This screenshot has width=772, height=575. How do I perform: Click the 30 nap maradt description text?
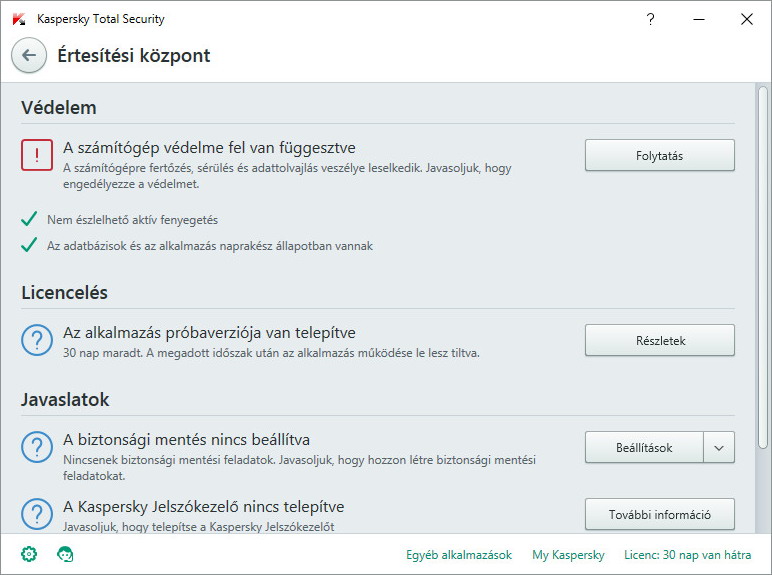click(x=271, y=353)
